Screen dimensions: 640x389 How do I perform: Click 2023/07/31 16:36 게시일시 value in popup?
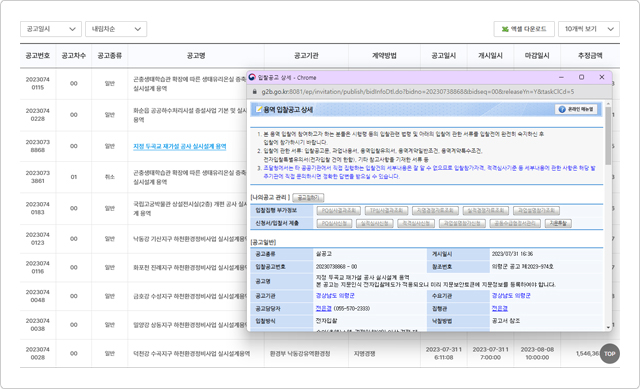(512, 254)
